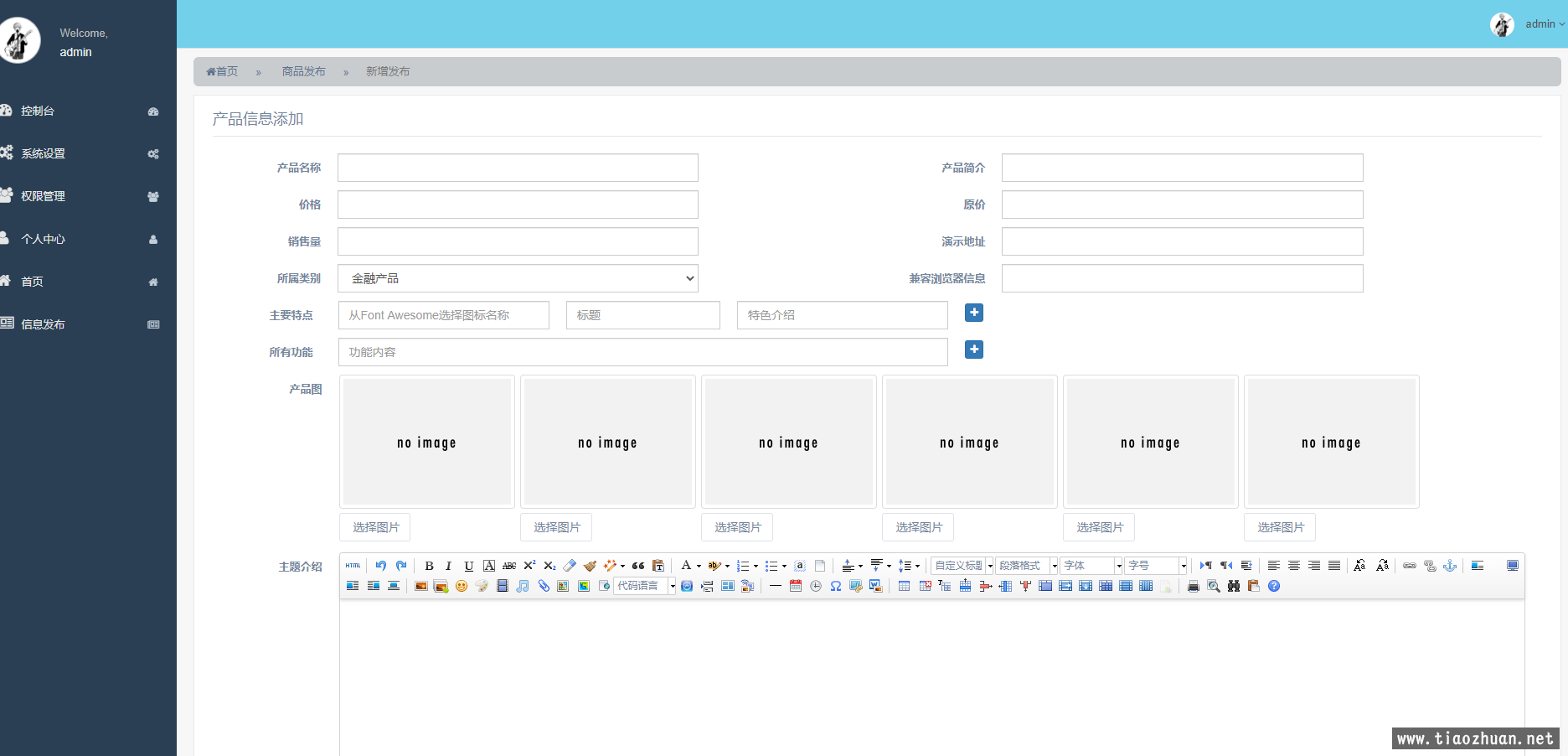Insert time with the clock icon
This screenshot has width=1568, height=756.
point(816,586)
